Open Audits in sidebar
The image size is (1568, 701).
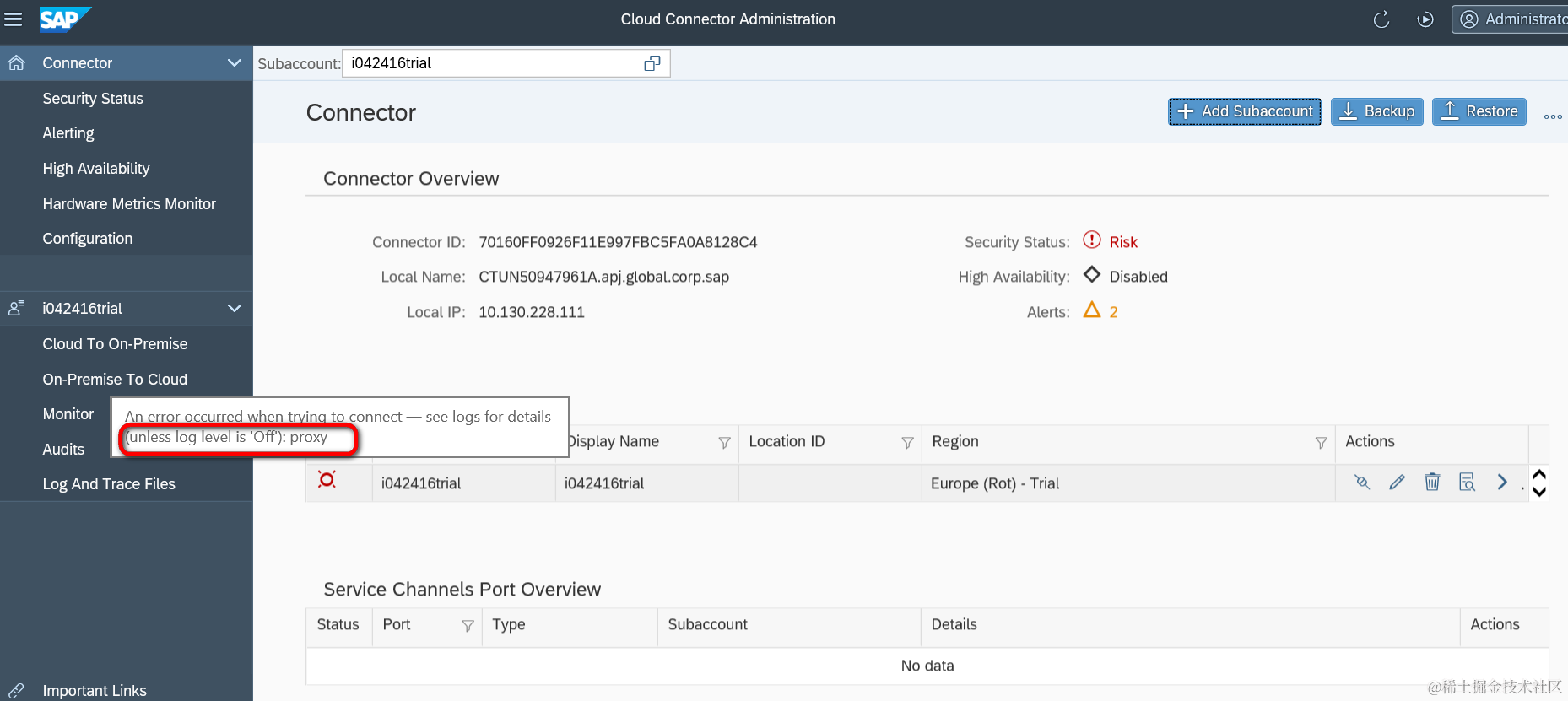(x=63, y=450)
